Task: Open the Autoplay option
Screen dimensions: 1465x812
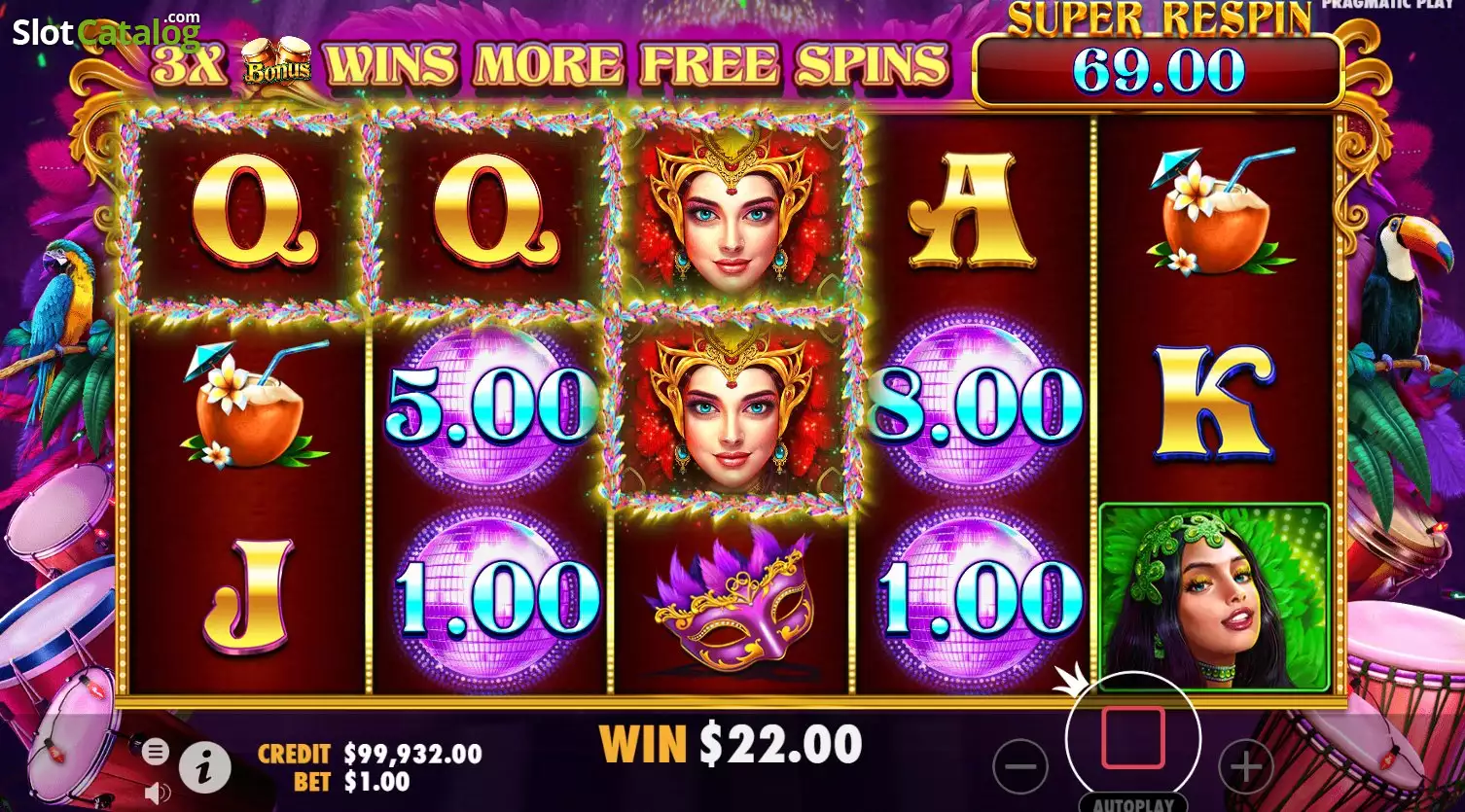Action: [1133, 804]
